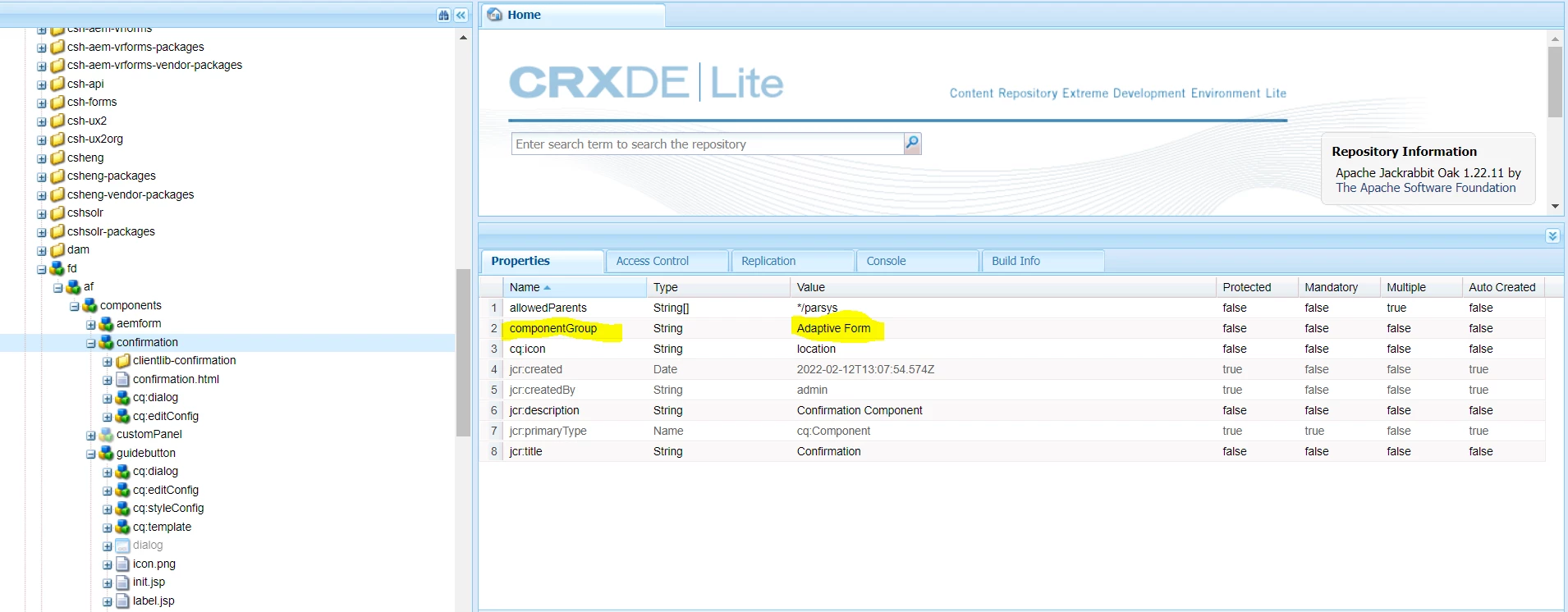Viewport: 1568px width, 612px height.
Task: Select the cq:editConfig item under confirmation
Action: (x=166, y=416)
